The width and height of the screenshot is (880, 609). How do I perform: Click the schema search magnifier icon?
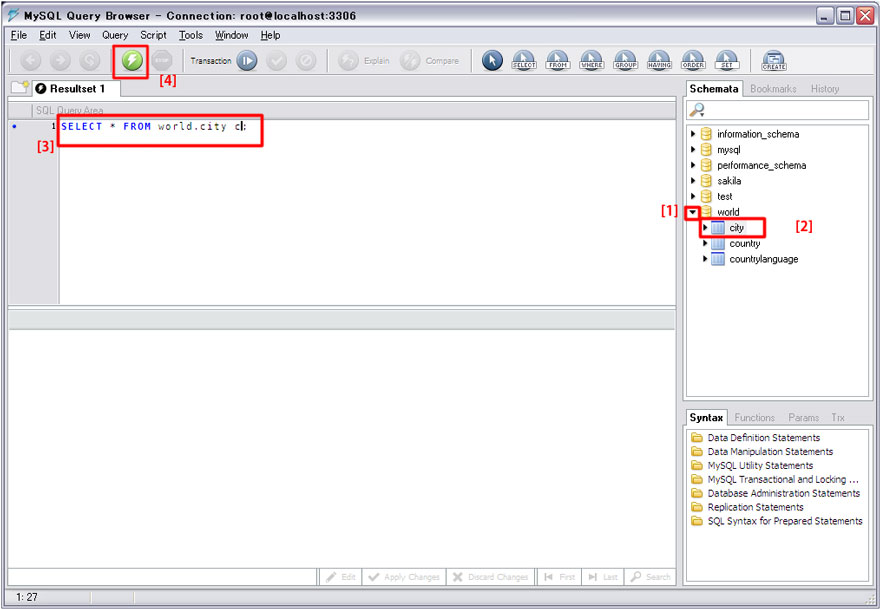click(696, 110)
